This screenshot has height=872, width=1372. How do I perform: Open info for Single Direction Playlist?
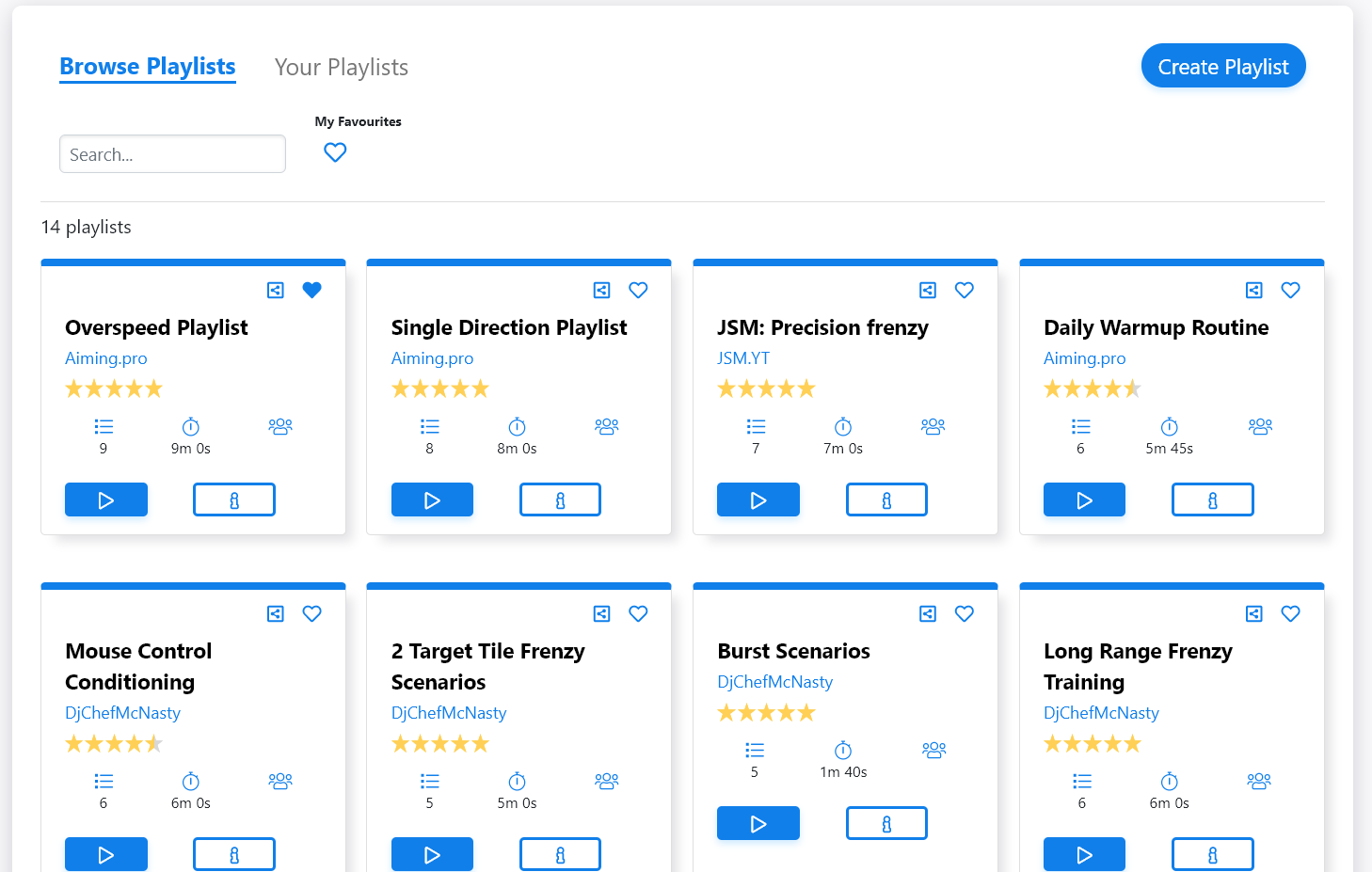point(560,500)
